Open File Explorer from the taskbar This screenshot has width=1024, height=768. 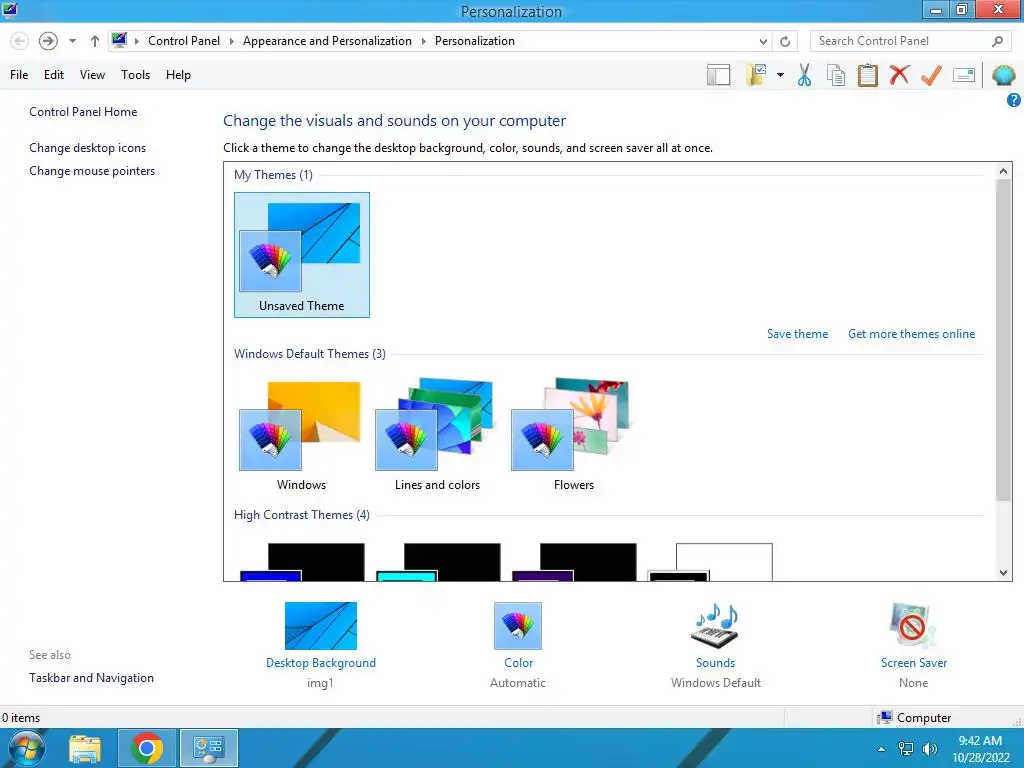[x=85, y=748]
